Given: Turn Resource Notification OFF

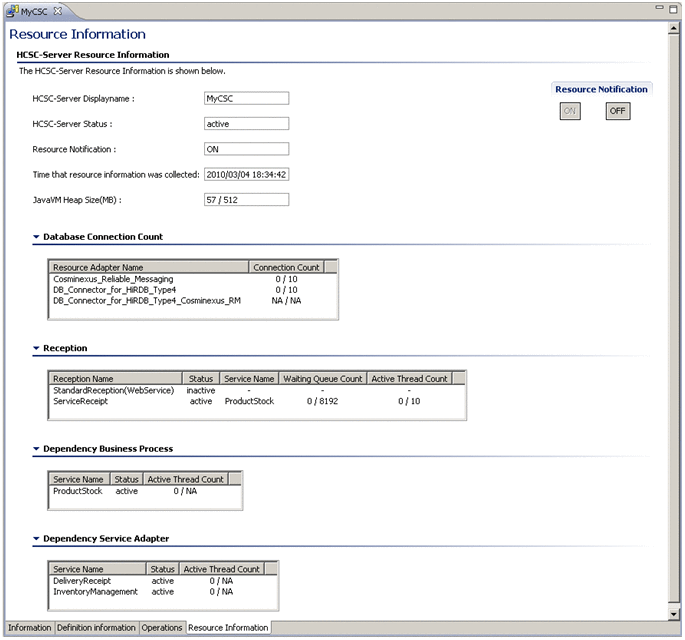Looking at the screenshot, I should coord(617,111).
